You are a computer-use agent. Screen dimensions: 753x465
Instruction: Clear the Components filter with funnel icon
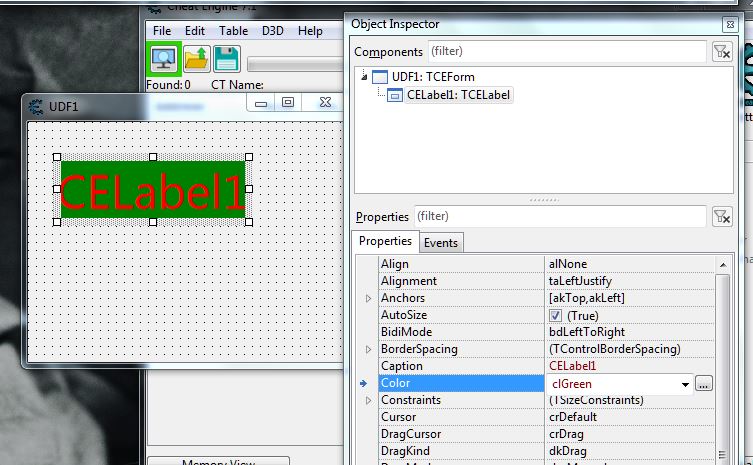pyautogui.click(x=720, y=52)
